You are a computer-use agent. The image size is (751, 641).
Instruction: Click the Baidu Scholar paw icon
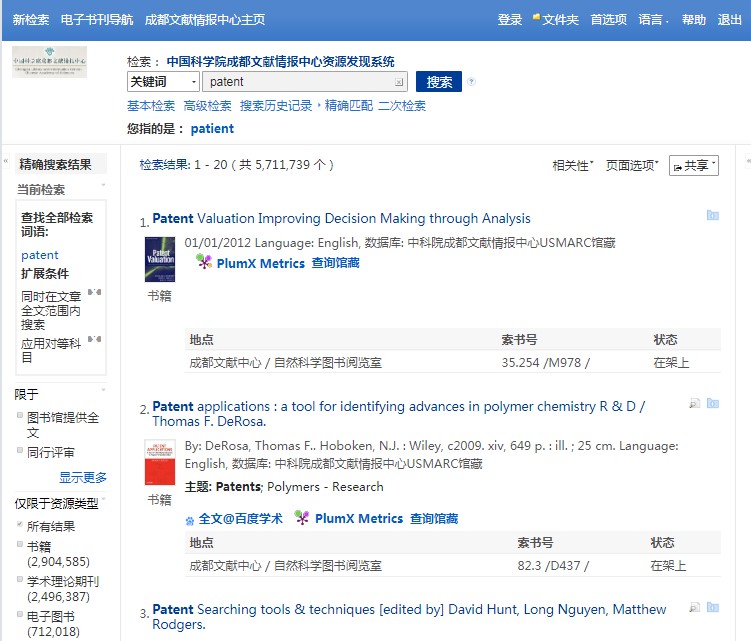coord(190,521)
